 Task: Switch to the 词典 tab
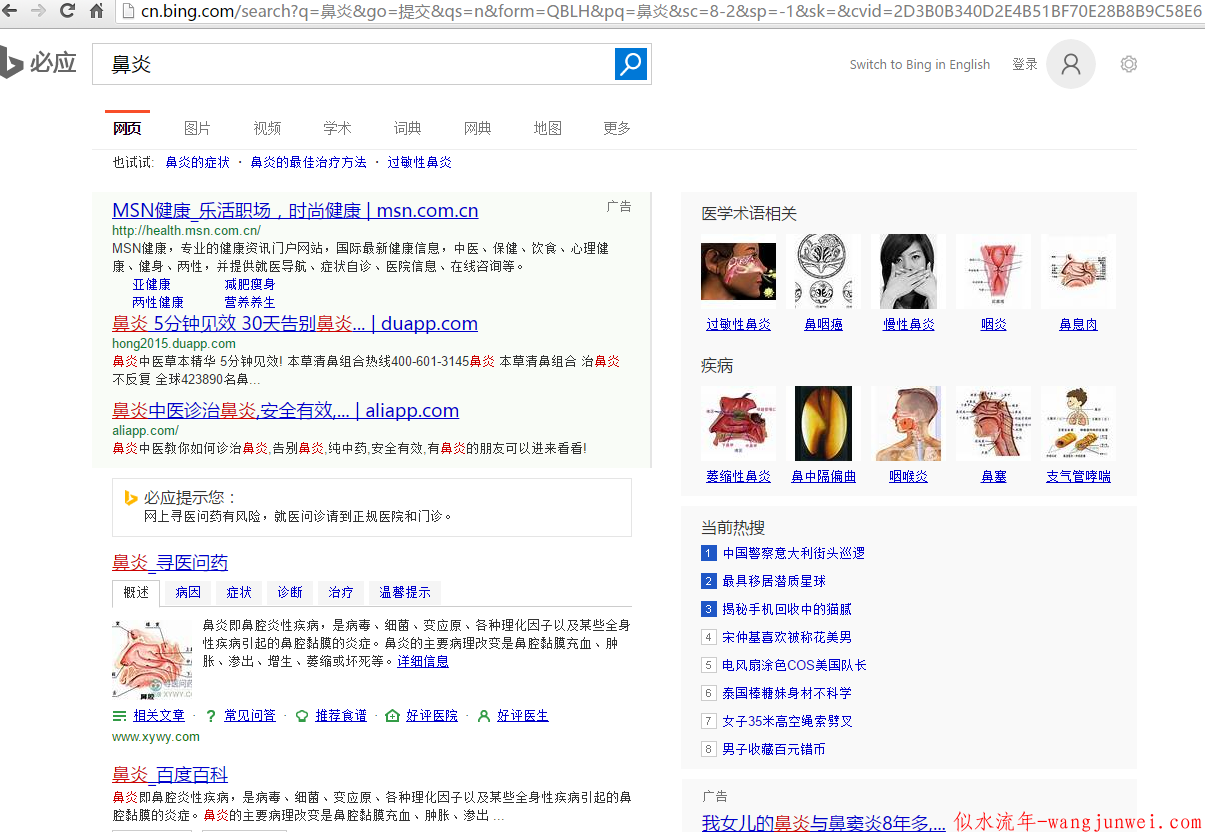coord(407,128)
